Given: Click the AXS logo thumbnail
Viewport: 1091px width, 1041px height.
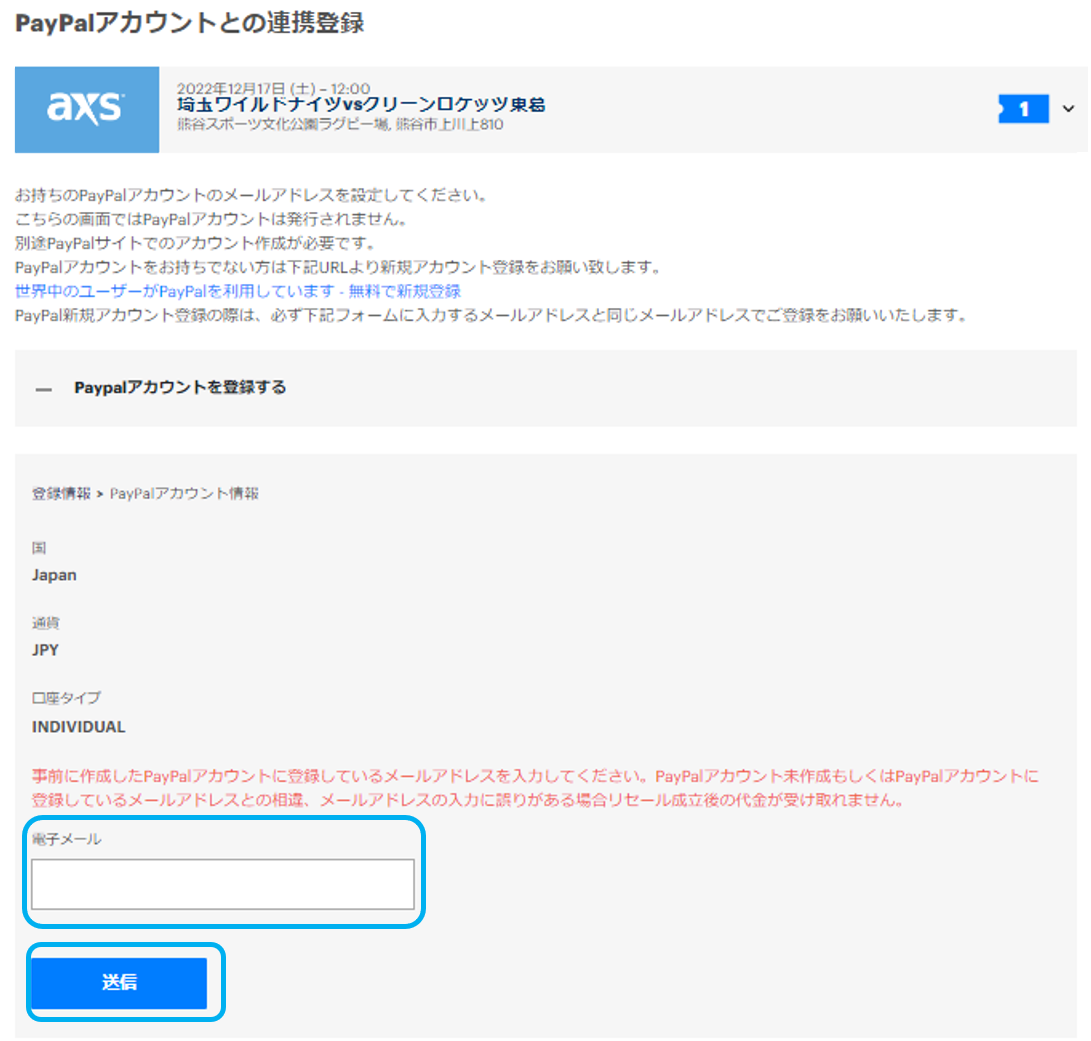Looking at the screenshot, I should pyautogui.click(x=87, y=109).
